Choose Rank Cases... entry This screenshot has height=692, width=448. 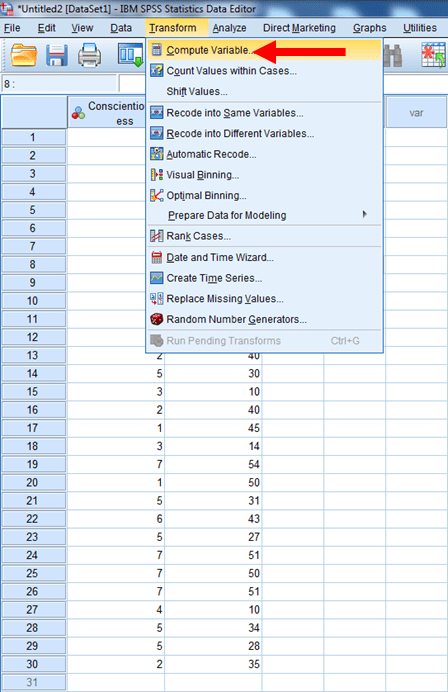pos(264,236)
